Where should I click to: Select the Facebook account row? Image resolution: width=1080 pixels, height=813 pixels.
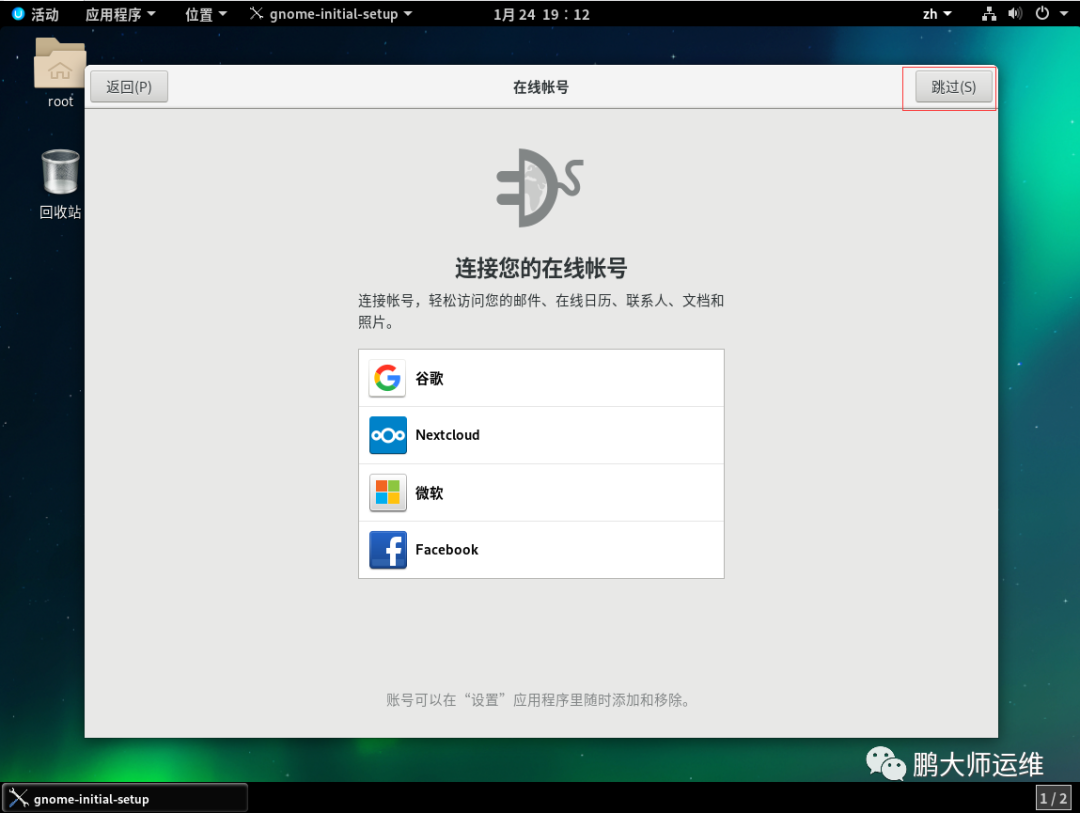pyautogui.click(x=541, y=550)
